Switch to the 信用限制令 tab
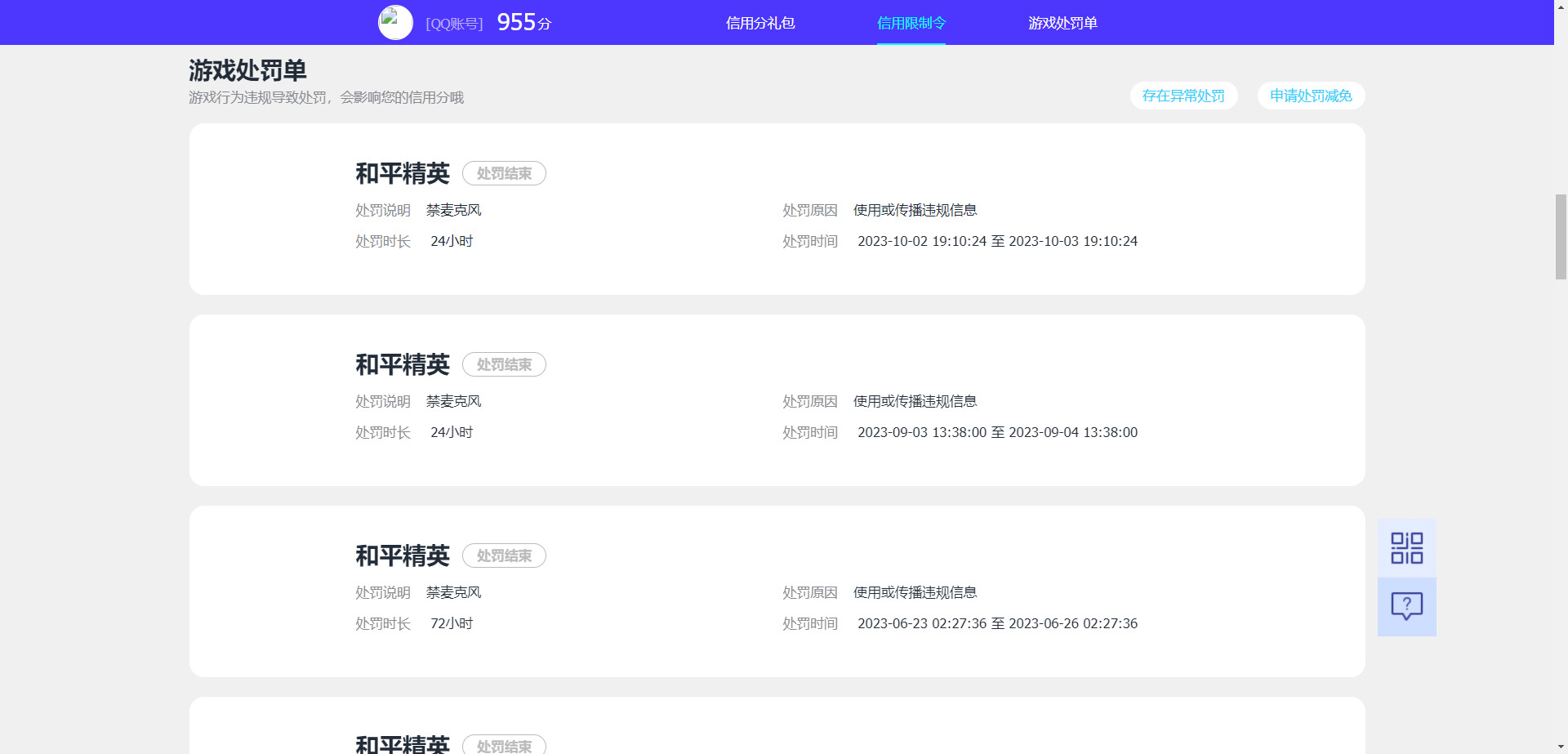Image resolution: width=1568 pixels, height=754 pixels. tap(911, 23)
